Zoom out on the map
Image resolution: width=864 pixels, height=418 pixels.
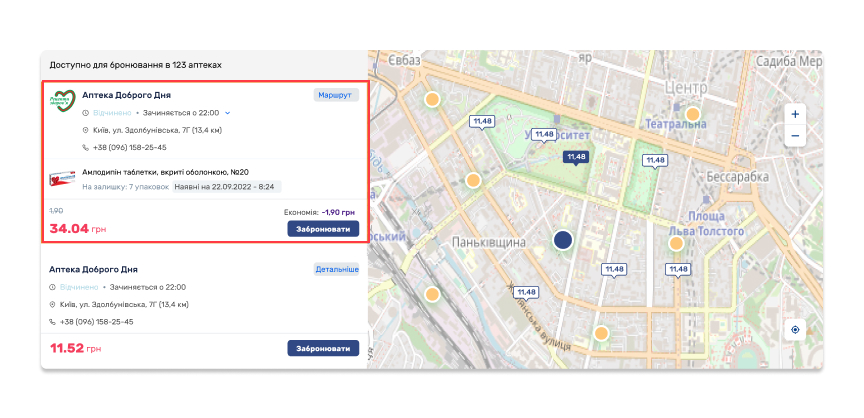tap(794, 135)
